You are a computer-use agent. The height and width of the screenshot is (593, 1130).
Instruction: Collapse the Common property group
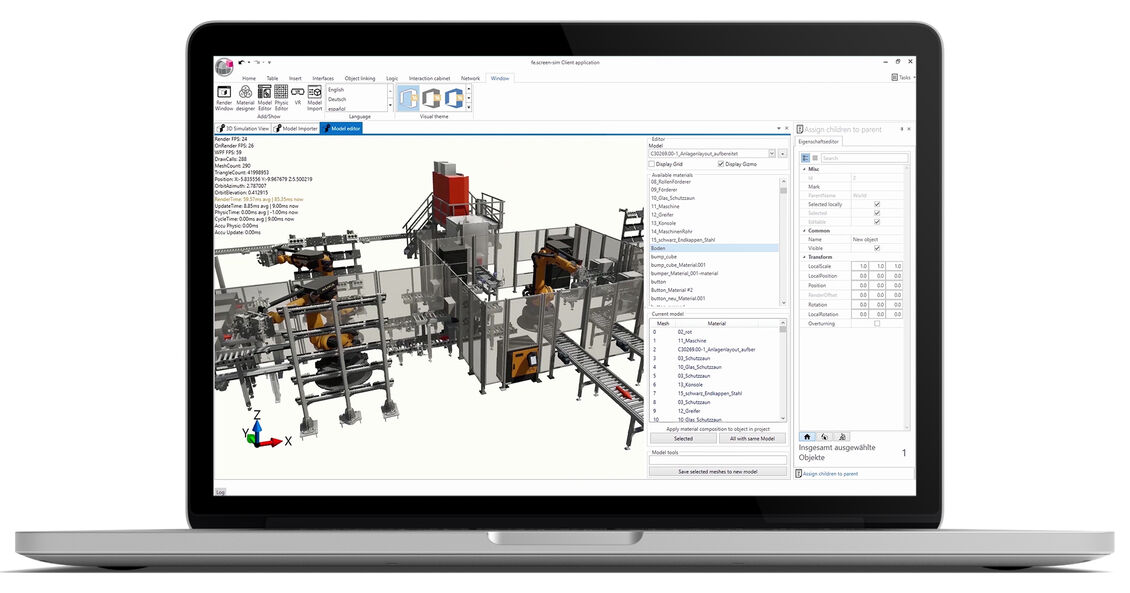point(804,231)
